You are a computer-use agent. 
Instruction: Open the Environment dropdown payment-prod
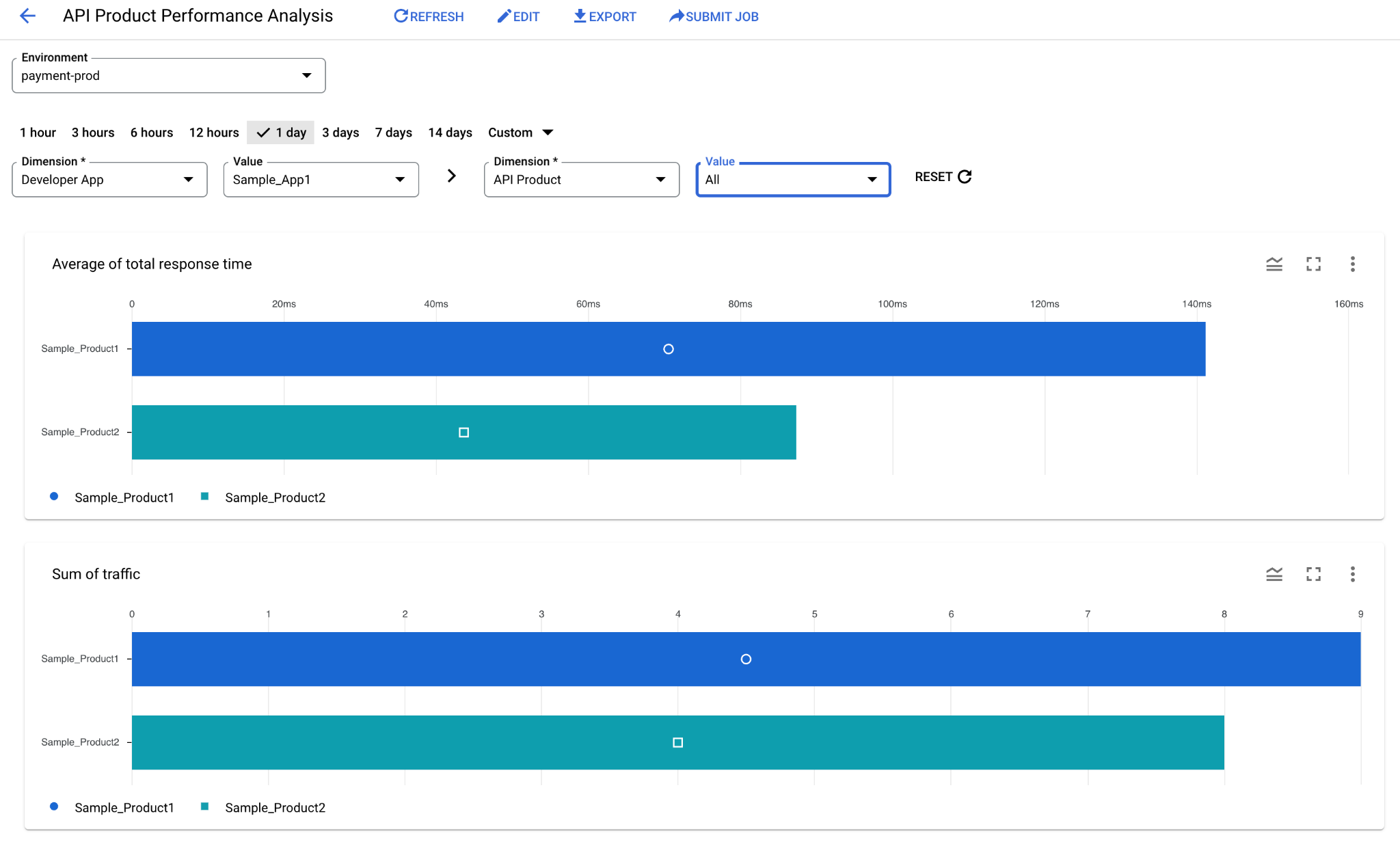click(x=168, y=76)
